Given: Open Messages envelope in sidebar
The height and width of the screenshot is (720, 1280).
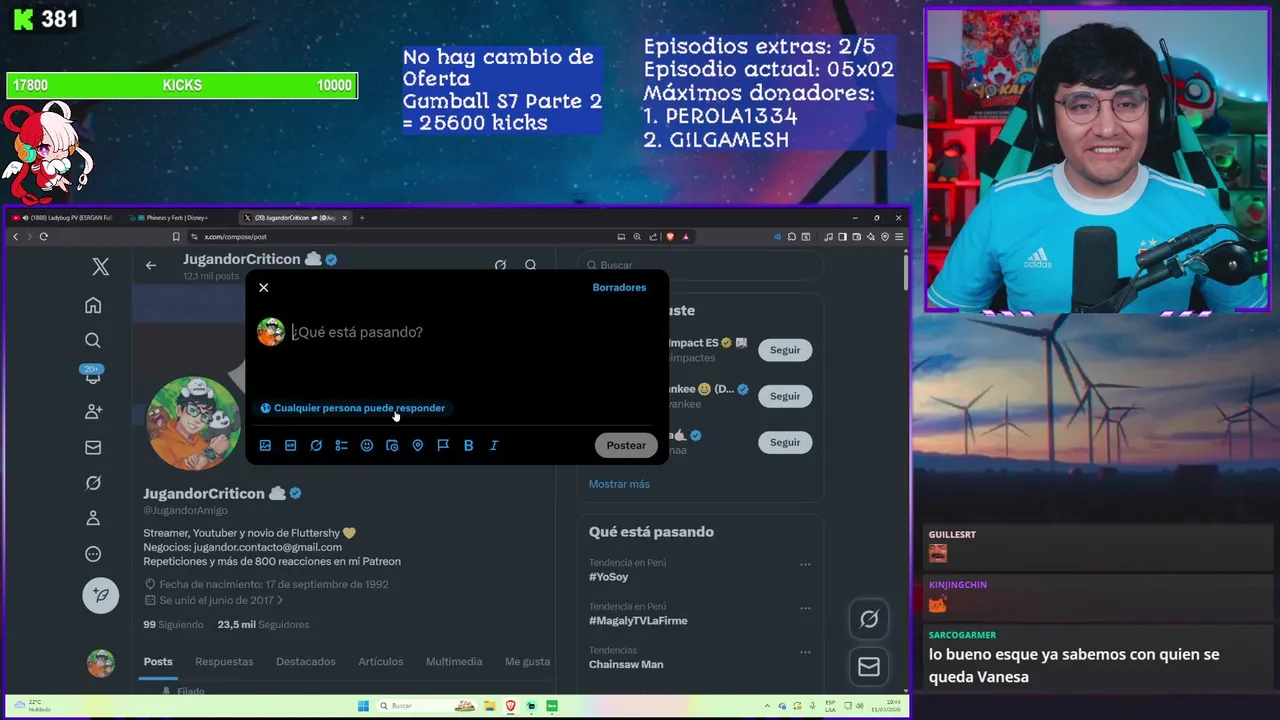Looking at the screenshot, I should coord(93,447).
